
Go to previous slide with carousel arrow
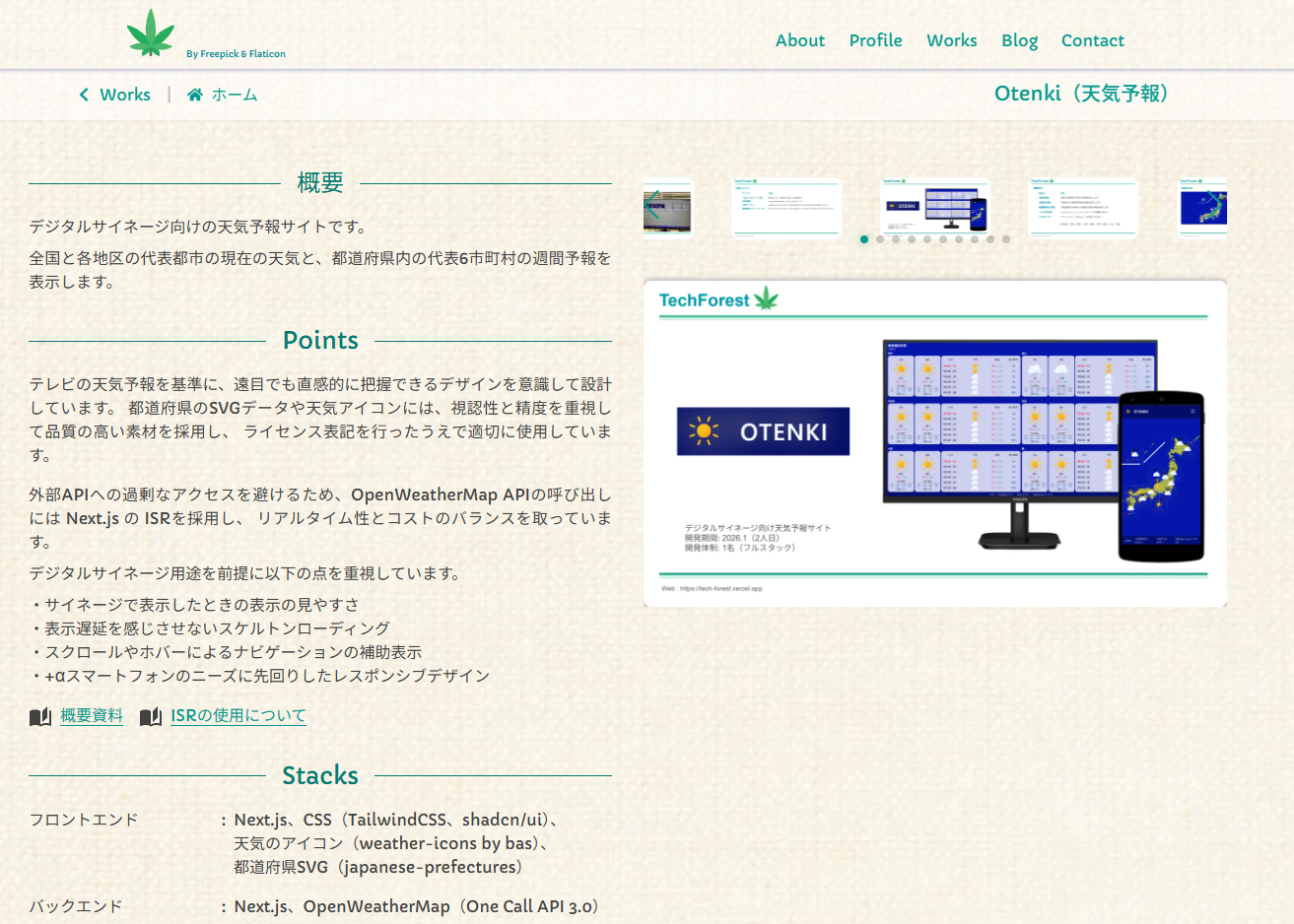(x=652, y=206)
